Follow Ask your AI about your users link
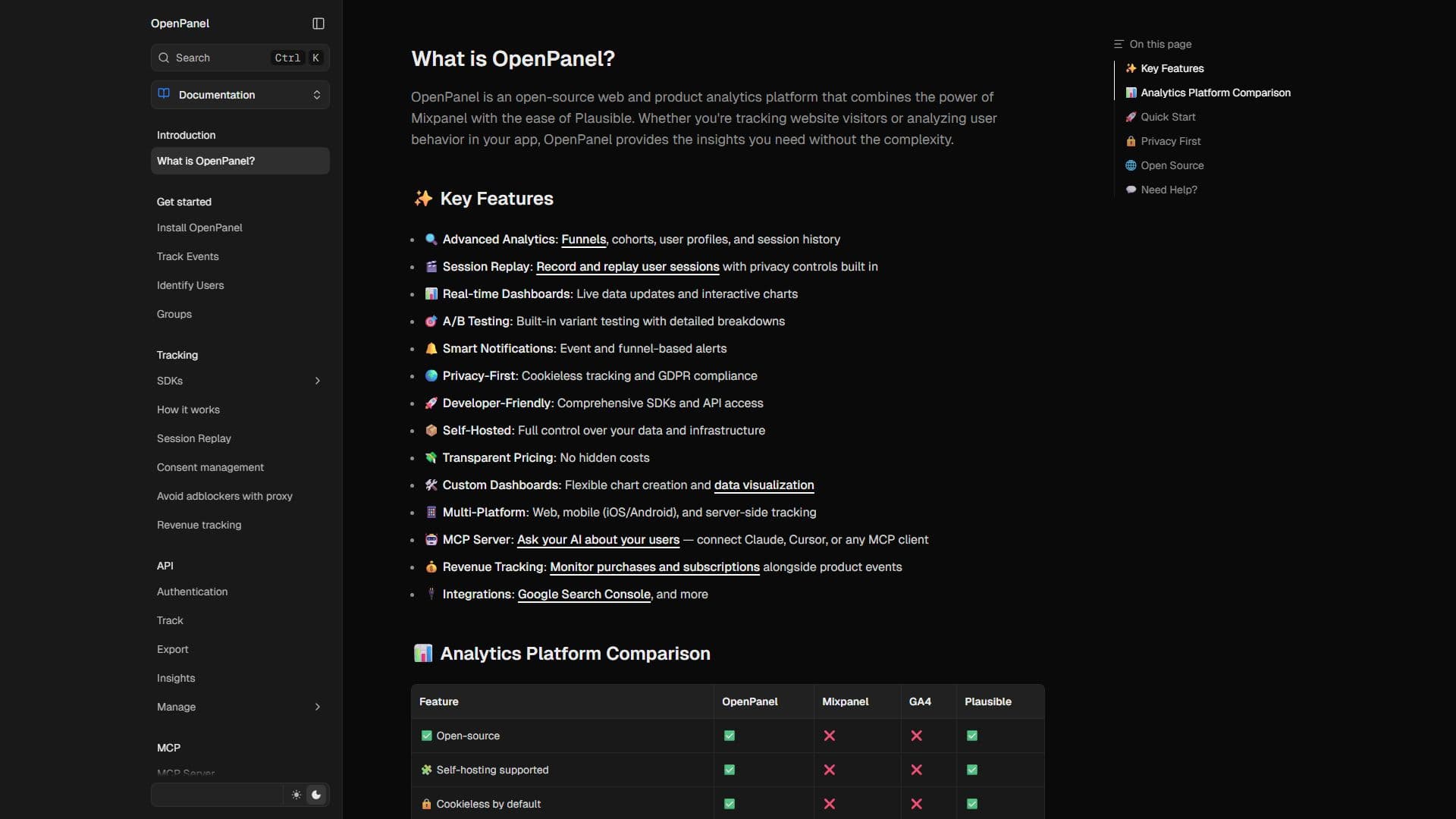Viewport: 1456px width, 819px height. click(598, 540)
